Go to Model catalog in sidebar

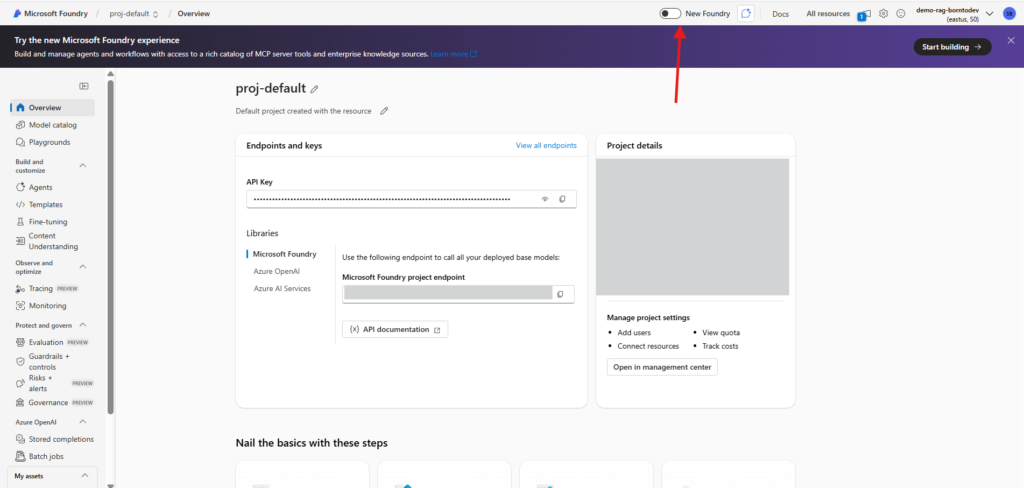point(52,125)
